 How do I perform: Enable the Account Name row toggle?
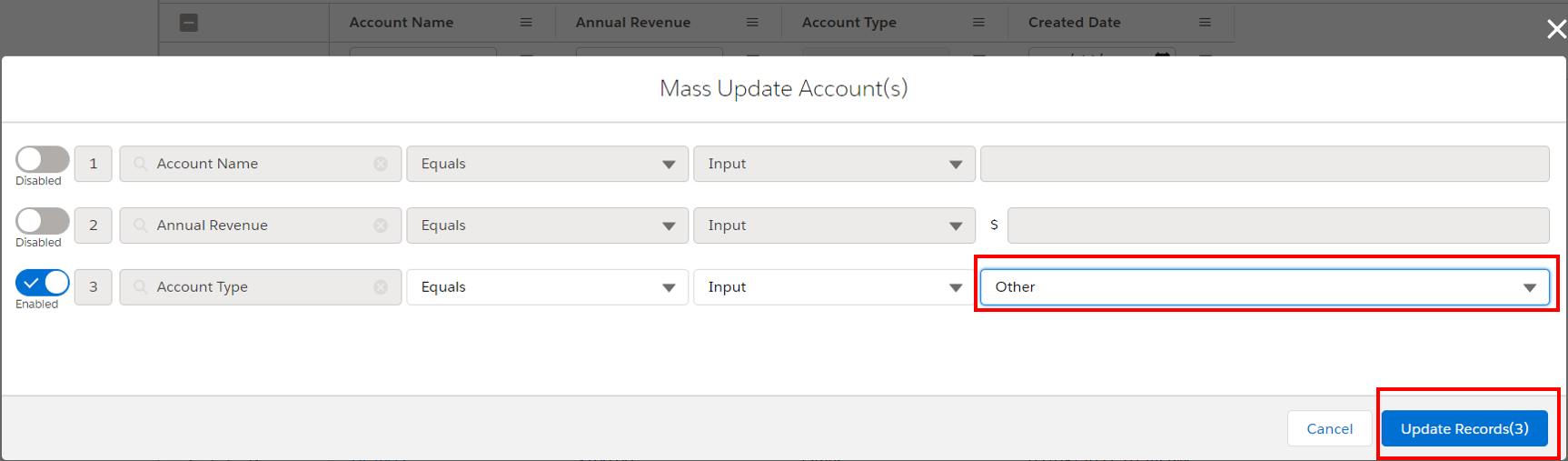(43, 159)
